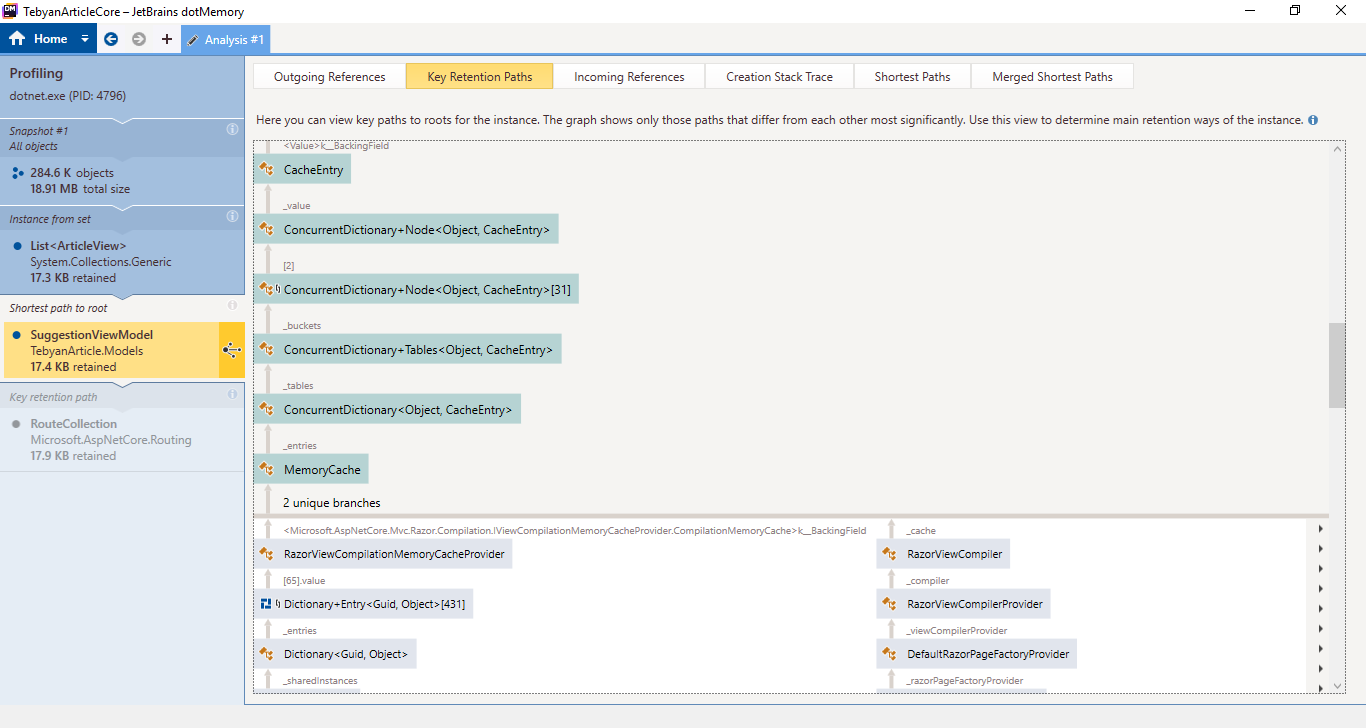Open info icon for Snapshot #1

point(232,130)
